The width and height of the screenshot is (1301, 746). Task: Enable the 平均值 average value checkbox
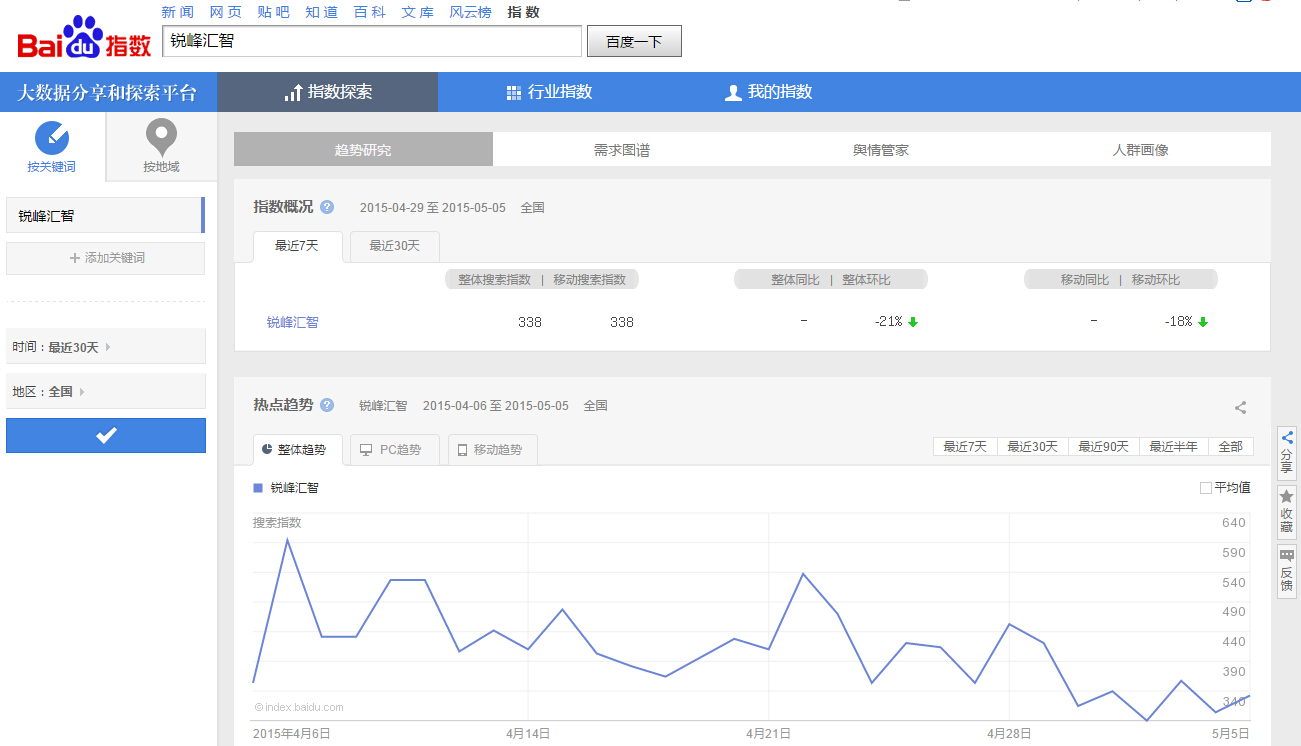(x=1206, y=487)
